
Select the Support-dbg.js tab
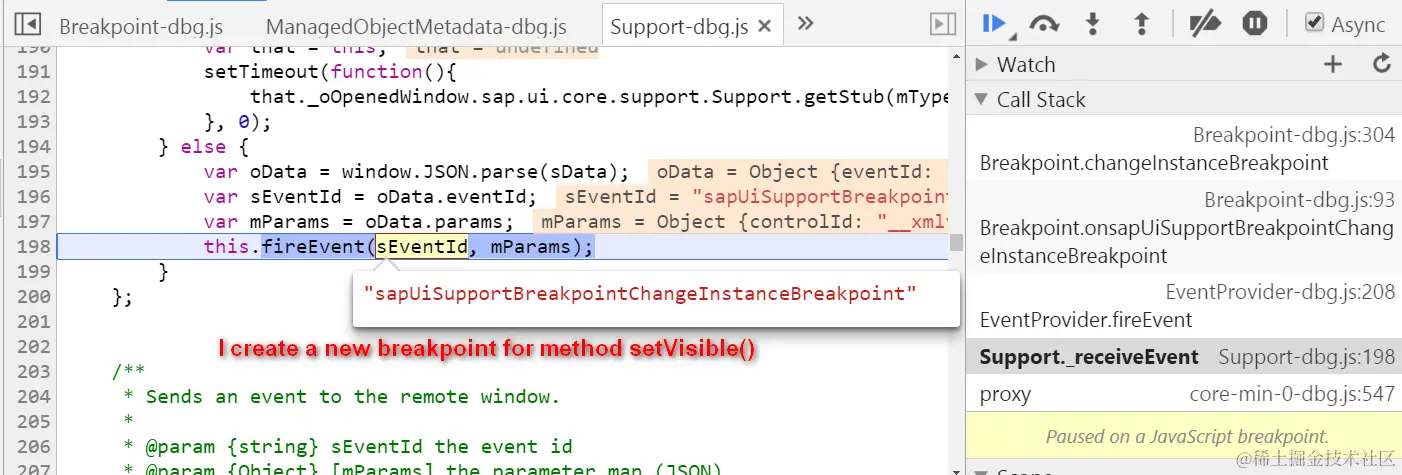point(679,26)
